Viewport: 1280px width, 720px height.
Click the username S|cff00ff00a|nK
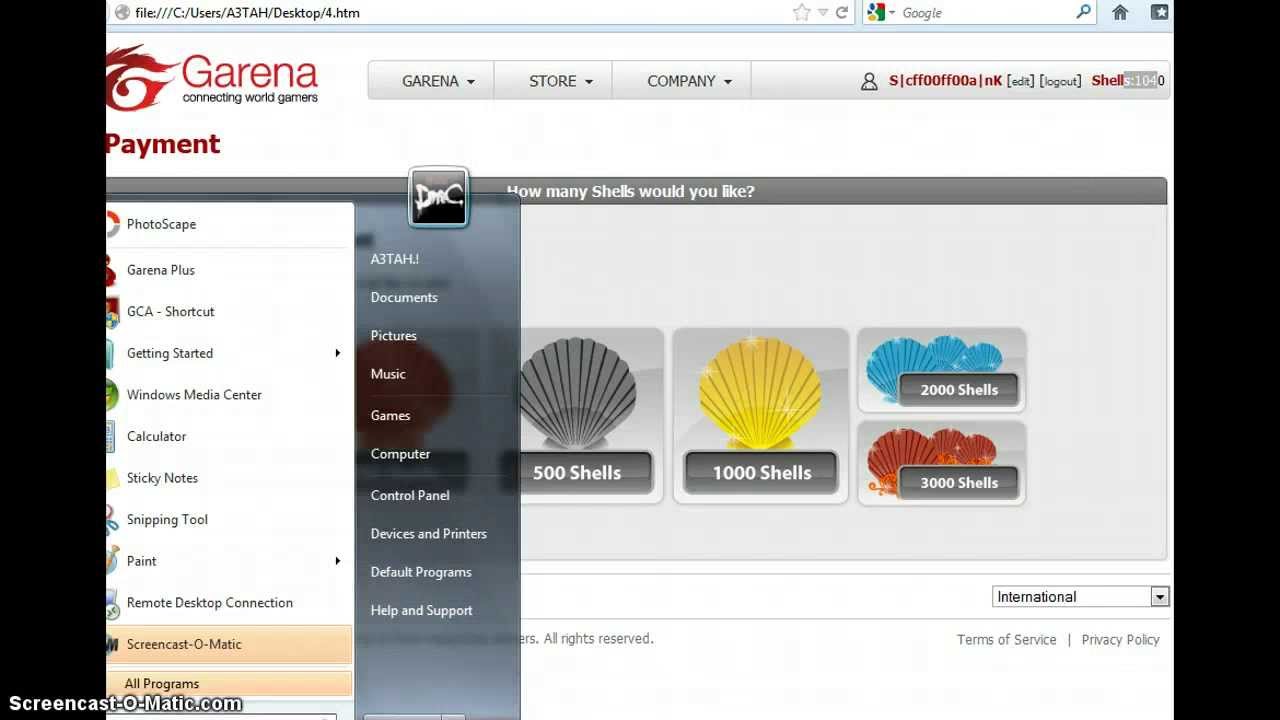(945, 81)
